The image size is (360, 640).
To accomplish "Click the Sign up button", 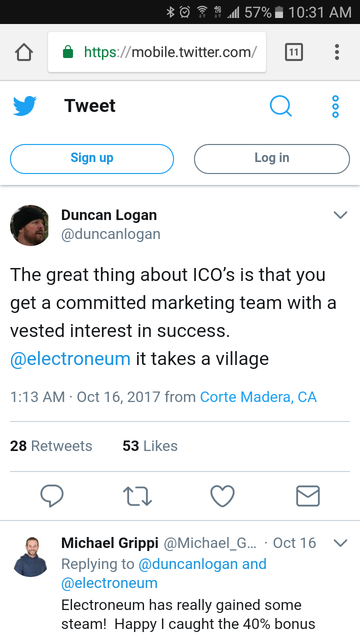I will click(x=92, y=159).
